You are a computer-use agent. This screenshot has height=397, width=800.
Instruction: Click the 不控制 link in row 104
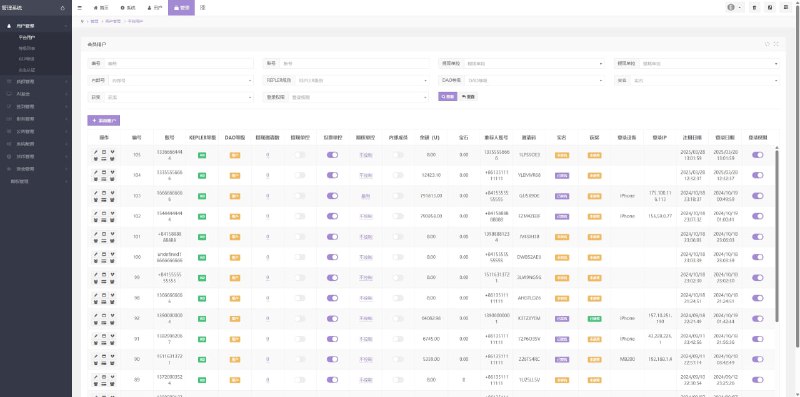(x=366, y=176)
